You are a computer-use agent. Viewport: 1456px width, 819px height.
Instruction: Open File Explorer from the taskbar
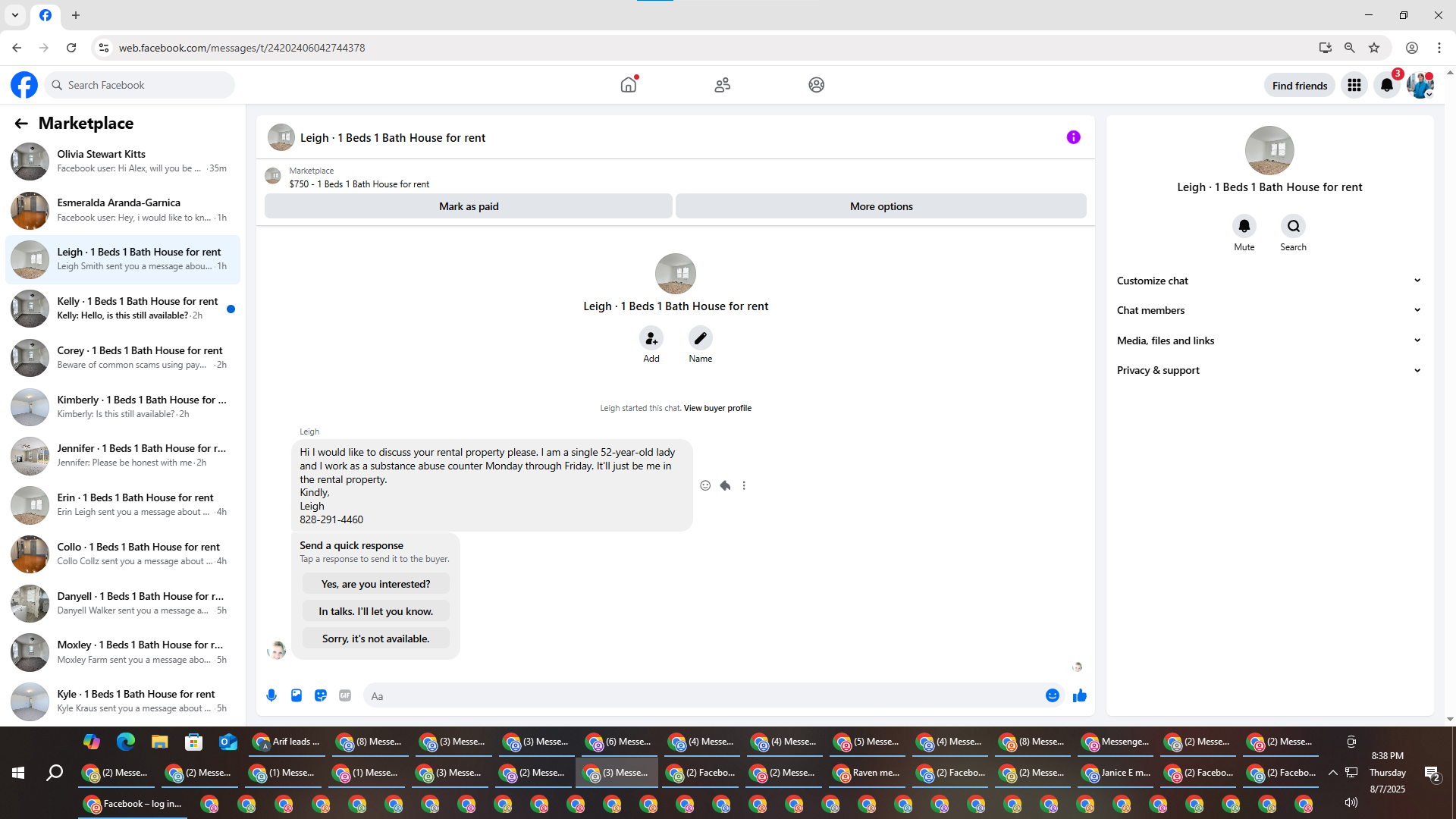tap(159, 742)
